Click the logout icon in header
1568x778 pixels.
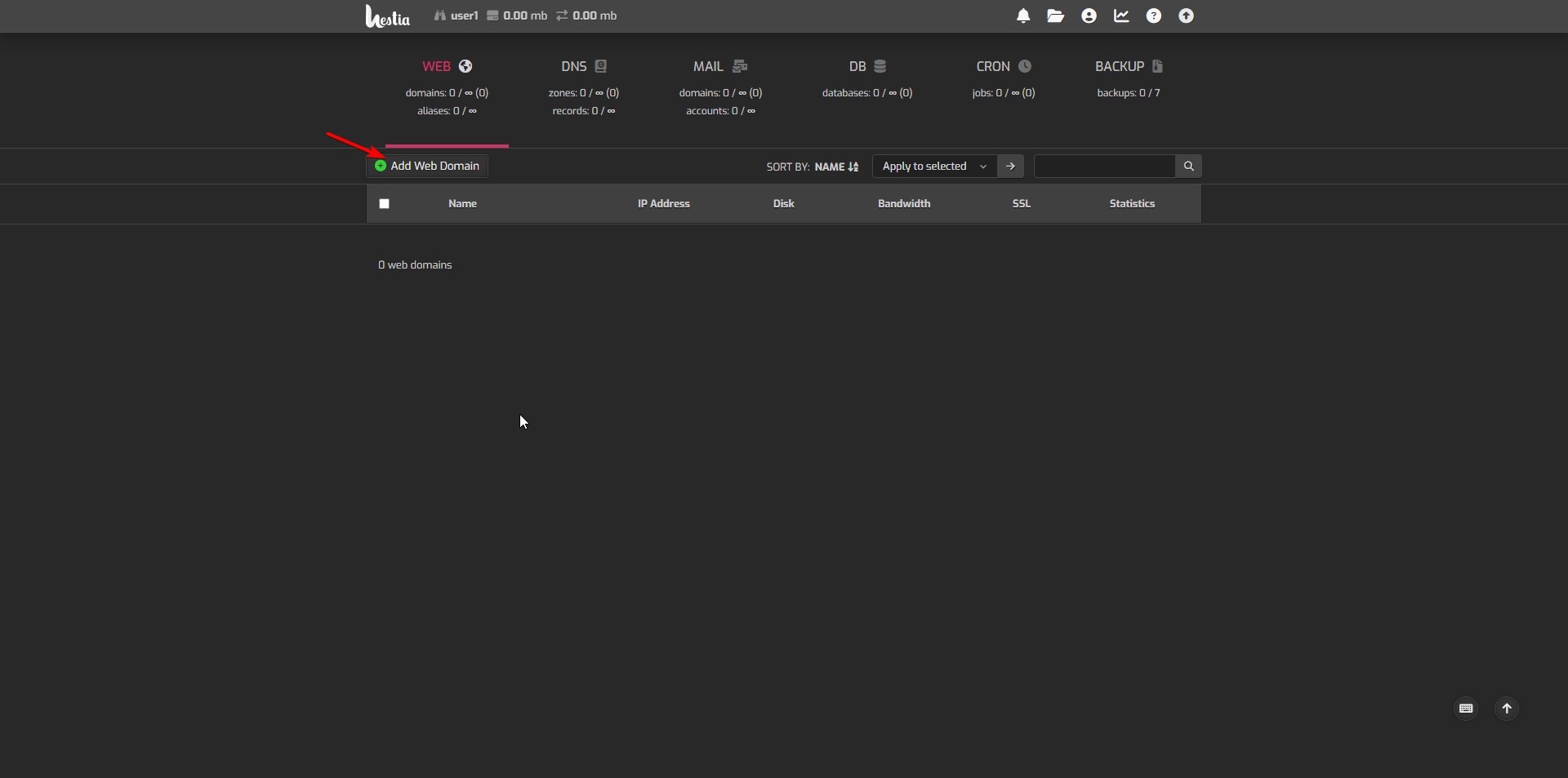(x=1187, y=16)
